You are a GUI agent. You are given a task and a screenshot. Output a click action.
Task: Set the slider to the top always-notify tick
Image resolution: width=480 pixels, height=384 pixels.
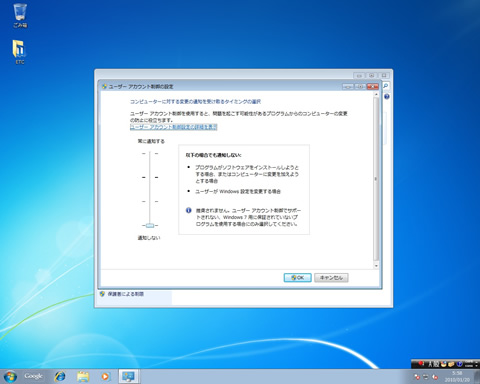coord(150,154)
